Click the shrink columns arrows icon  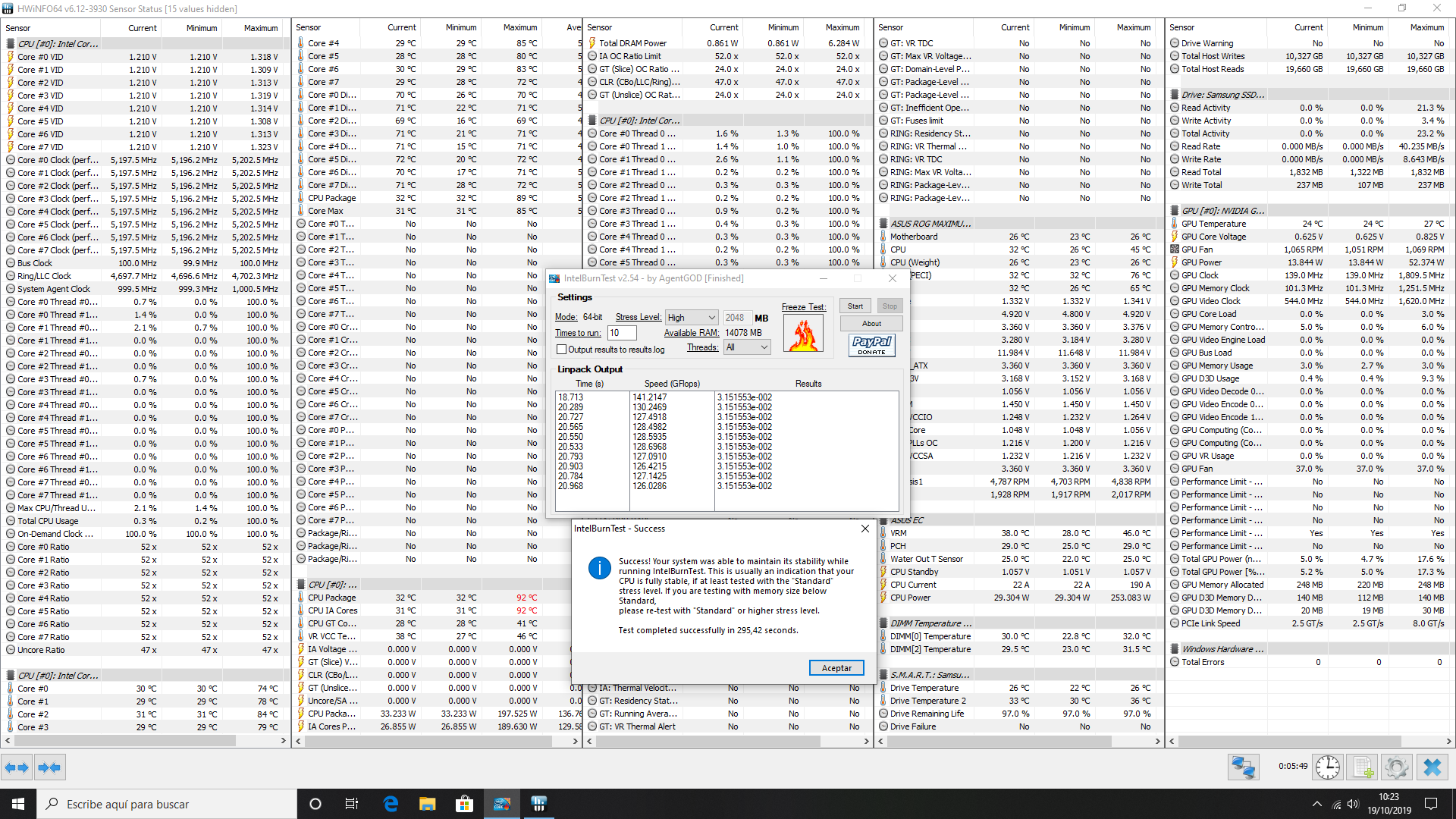(49, 767)
